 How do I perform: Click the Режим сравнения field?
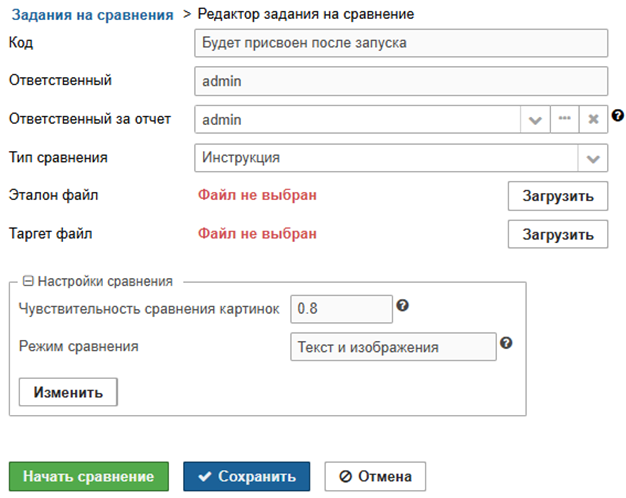[x=392, y=347]
